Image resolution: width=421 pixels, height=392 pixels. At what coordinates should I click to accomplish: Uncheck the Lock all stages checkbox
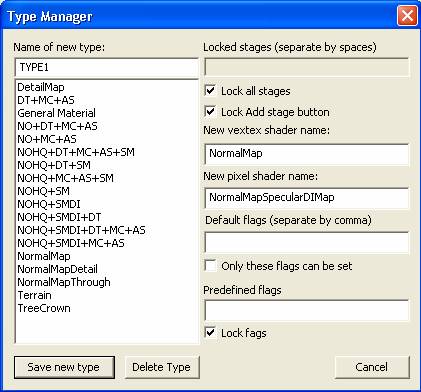[210, 91]
